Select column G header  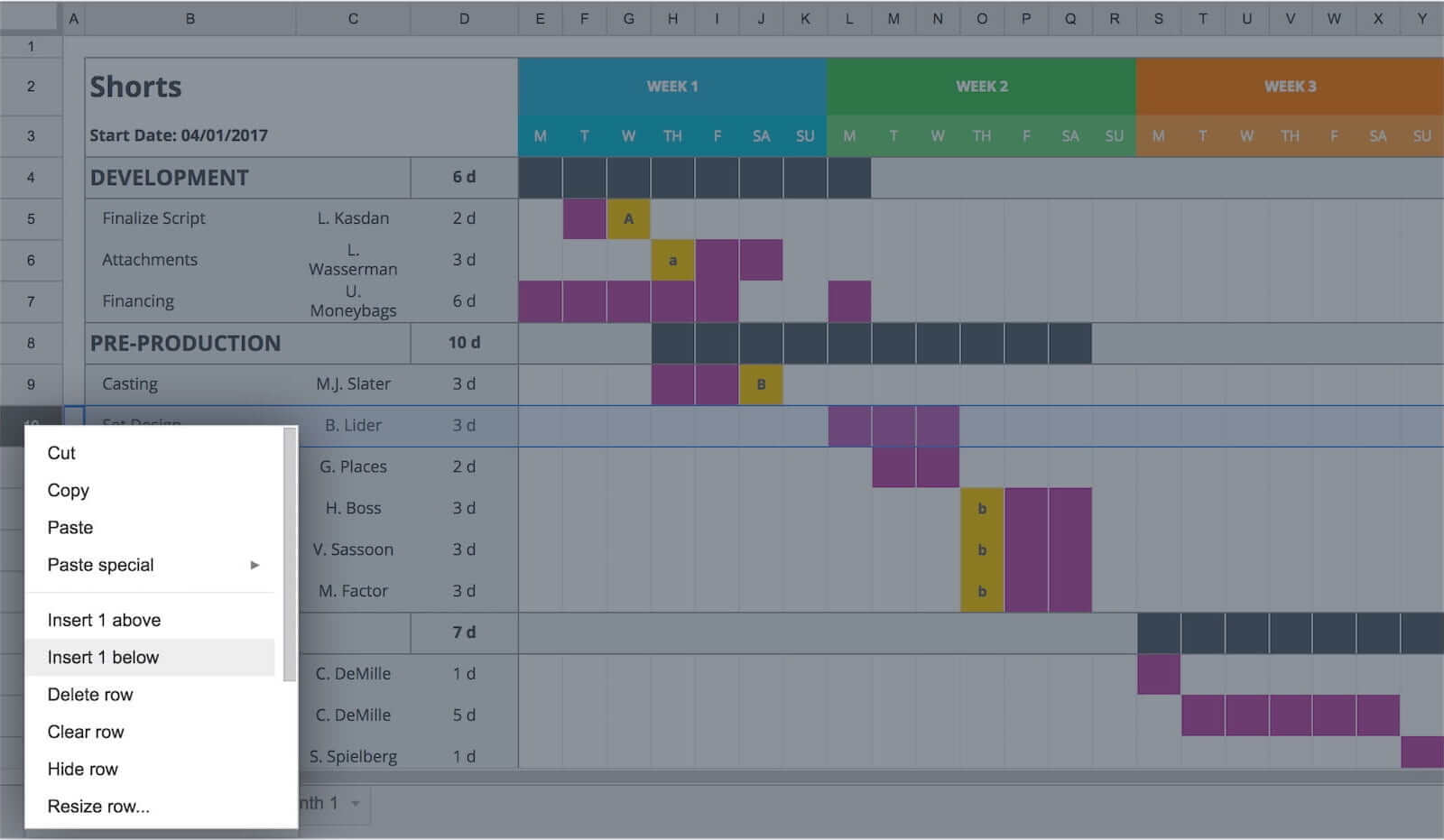click(x=628, y=17)
